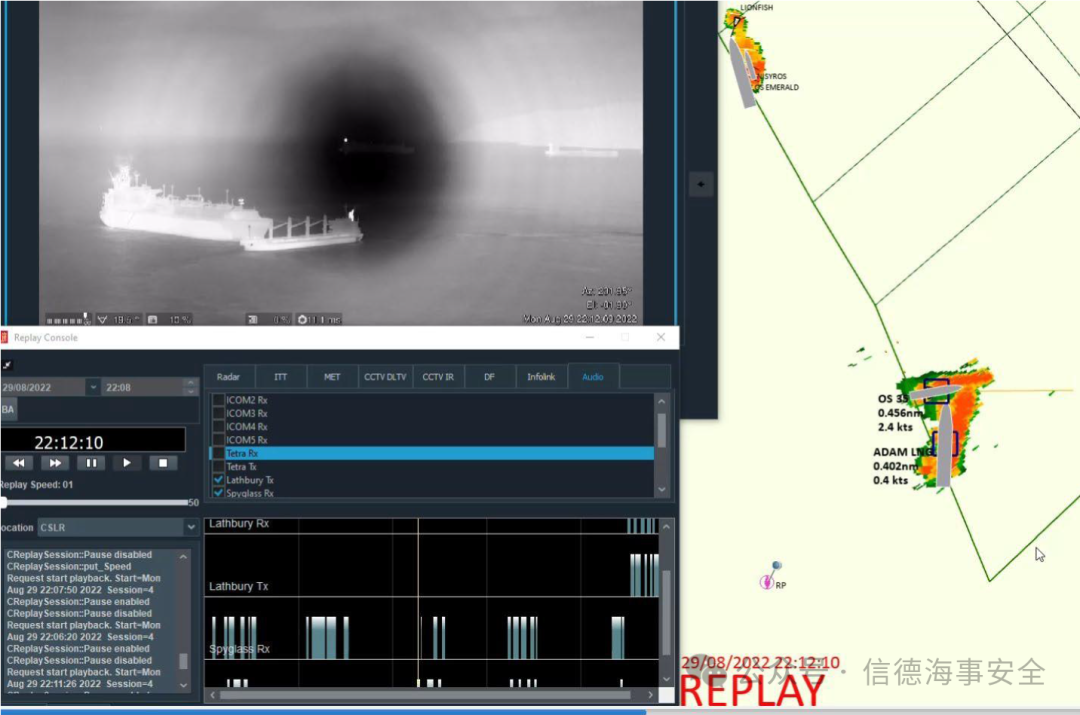
Task: Click the pin icon in the Replay Console
Action: click(x=7, y=365)
